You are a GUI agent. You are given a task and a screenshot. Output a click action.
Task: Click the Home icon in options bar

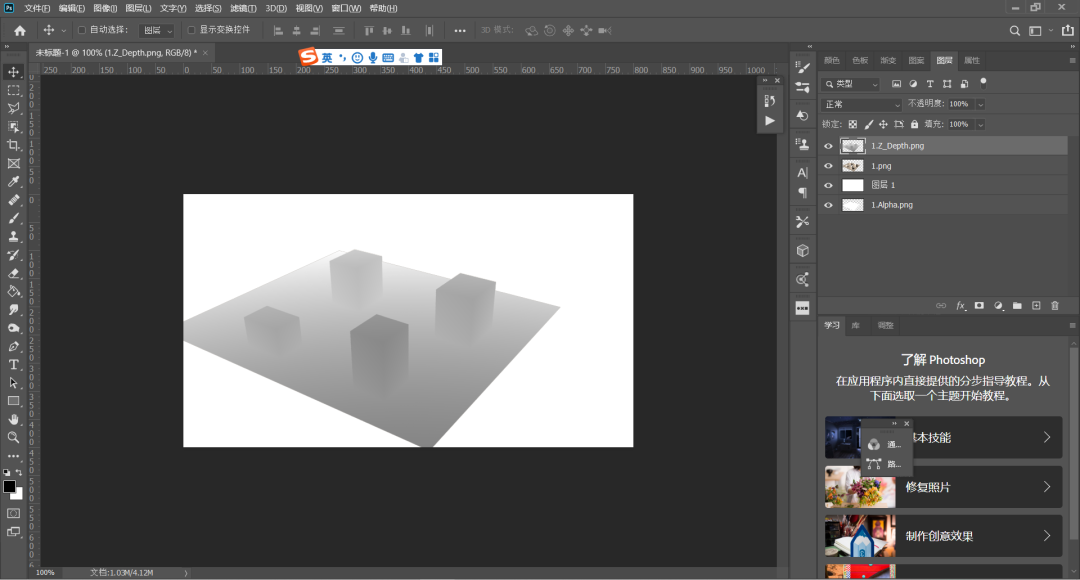pos(20,30)
